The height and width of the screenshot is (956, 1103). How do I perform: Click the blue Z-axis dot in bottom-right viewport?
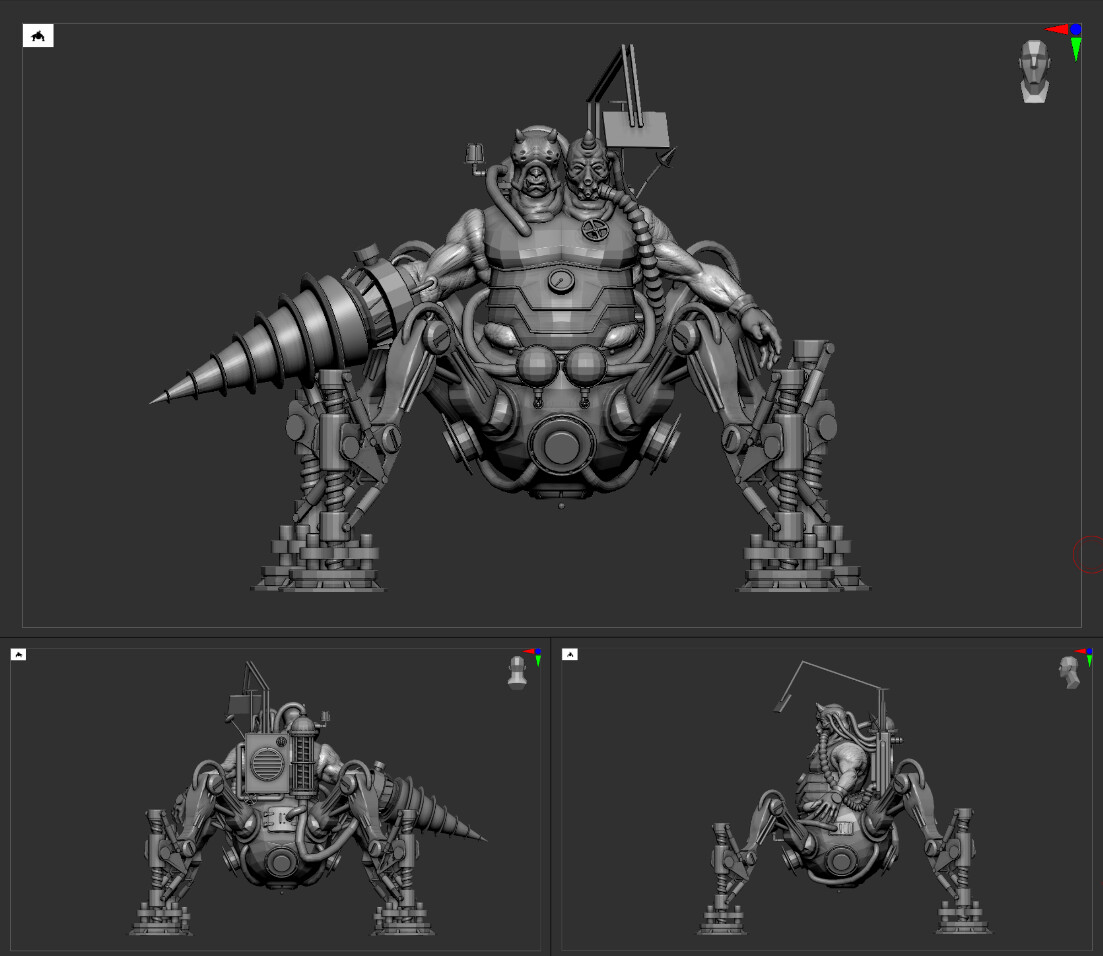coord(1090,652)
